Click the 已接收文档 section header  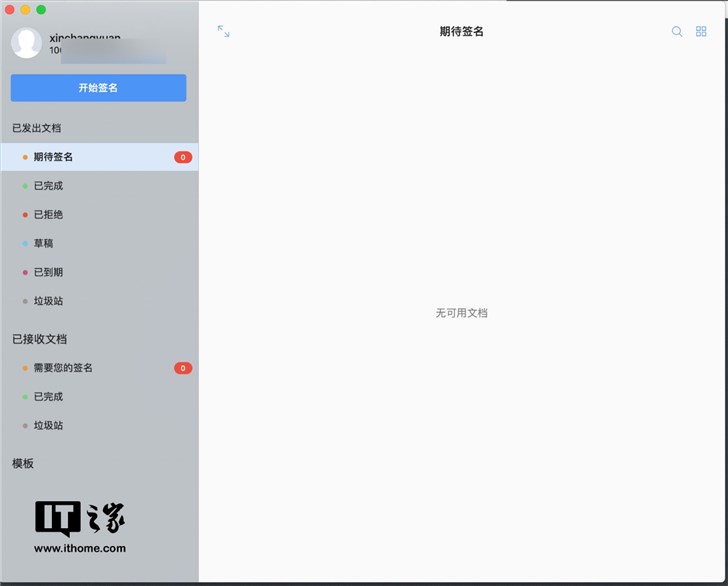39,339
